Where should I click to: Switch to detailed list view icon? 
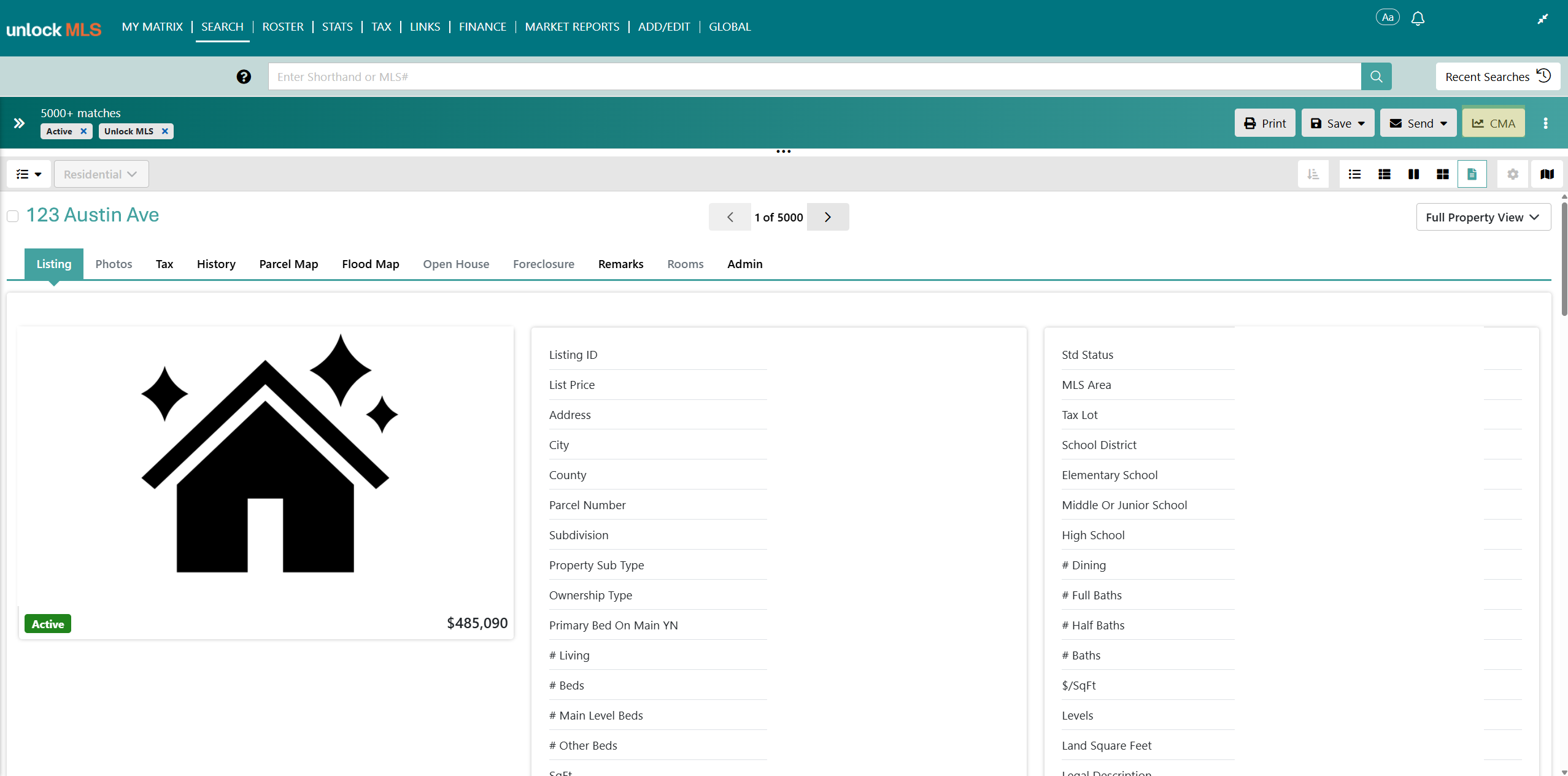[x=1384, y=174]
